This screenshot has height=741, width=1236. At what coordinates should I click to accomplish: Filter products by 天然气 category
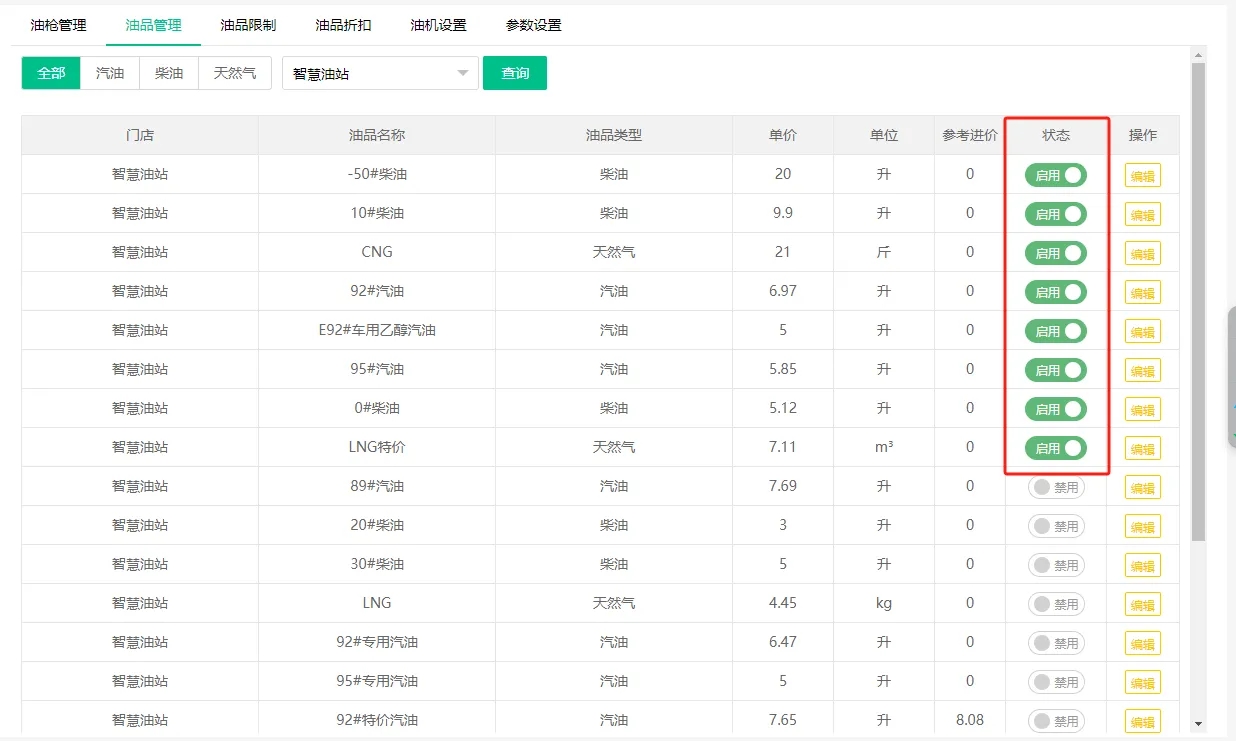(x=235, y=73)
